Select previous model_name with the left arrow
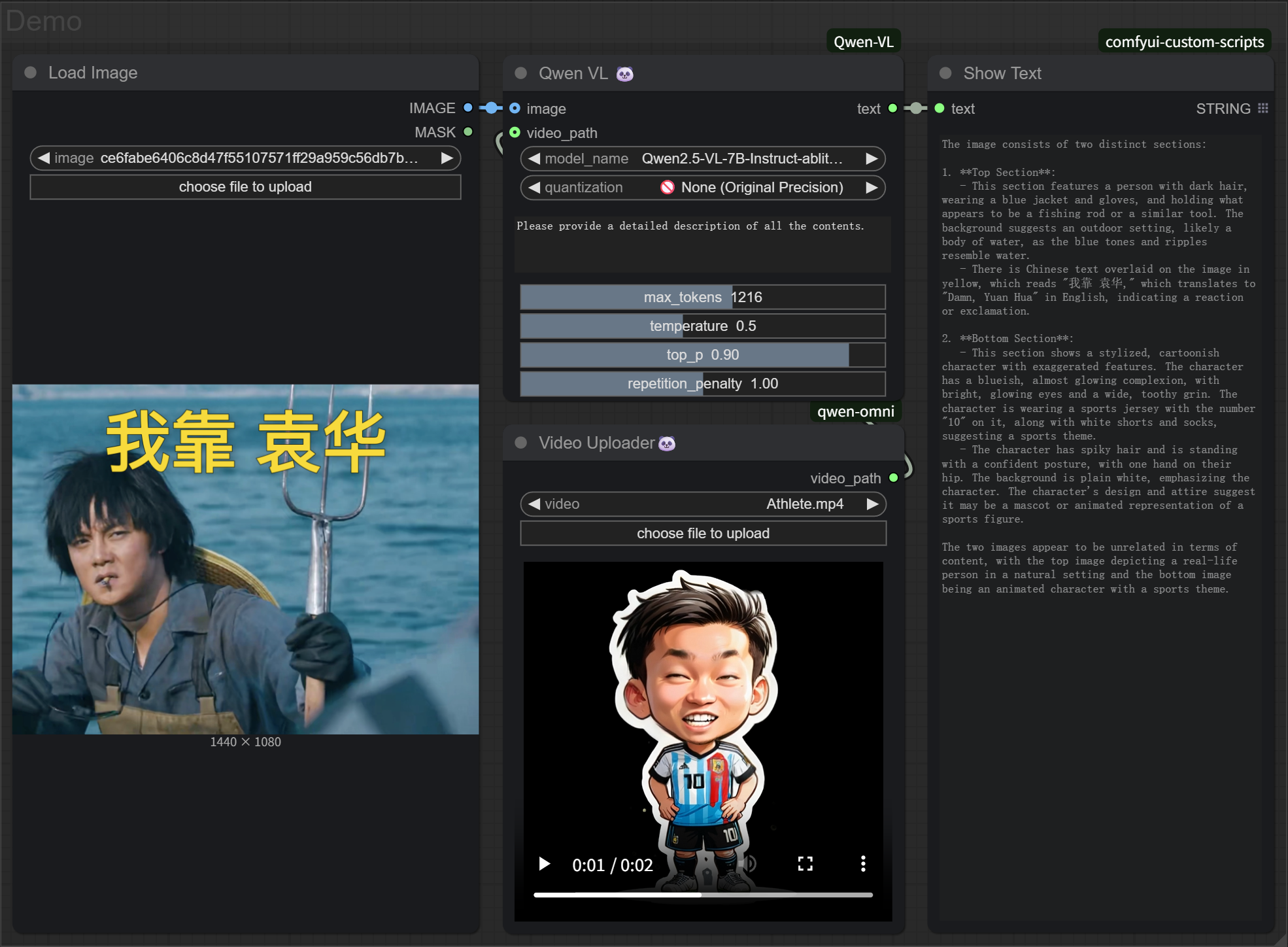The height and width of the screenshot is (947, 1288). pyautogui.click(x=534, y=159)
